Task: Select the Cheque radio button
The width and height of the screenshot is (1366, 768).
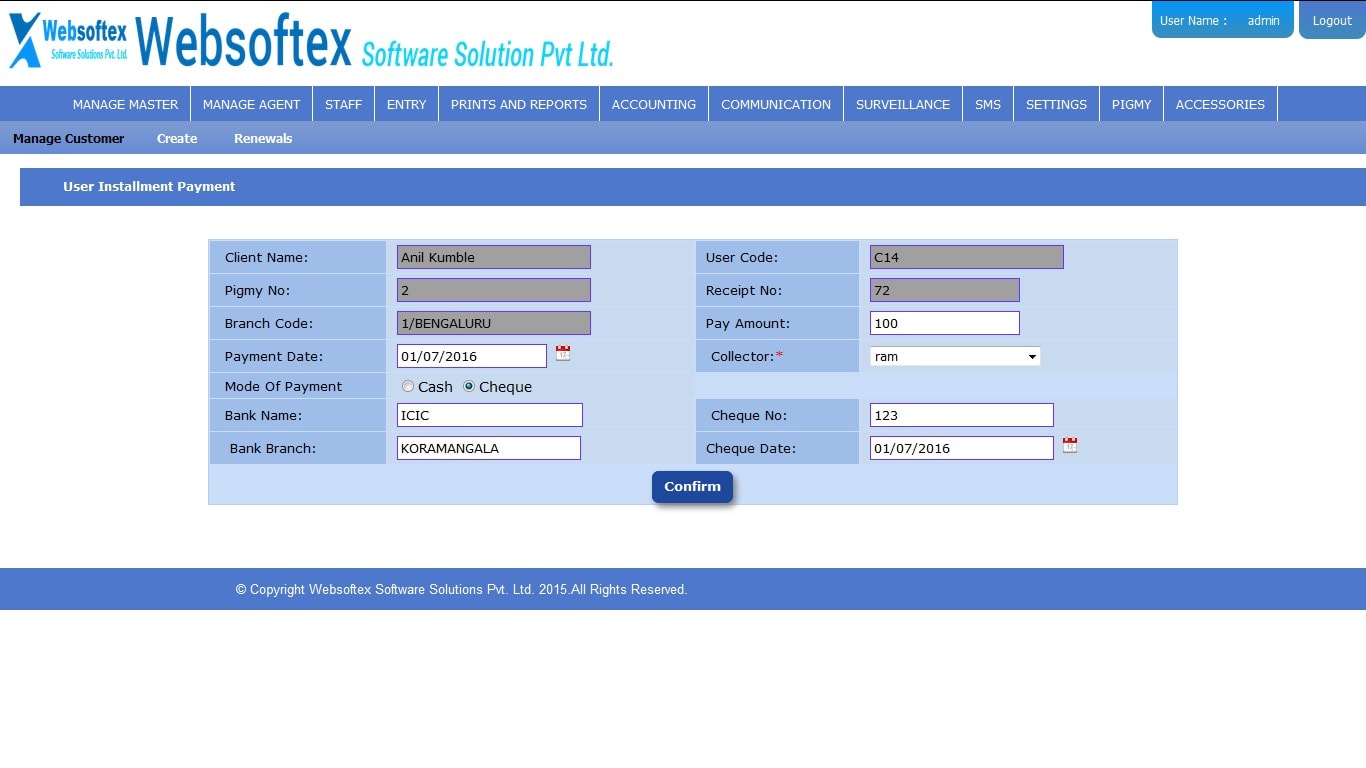Action: pos(469,387)
